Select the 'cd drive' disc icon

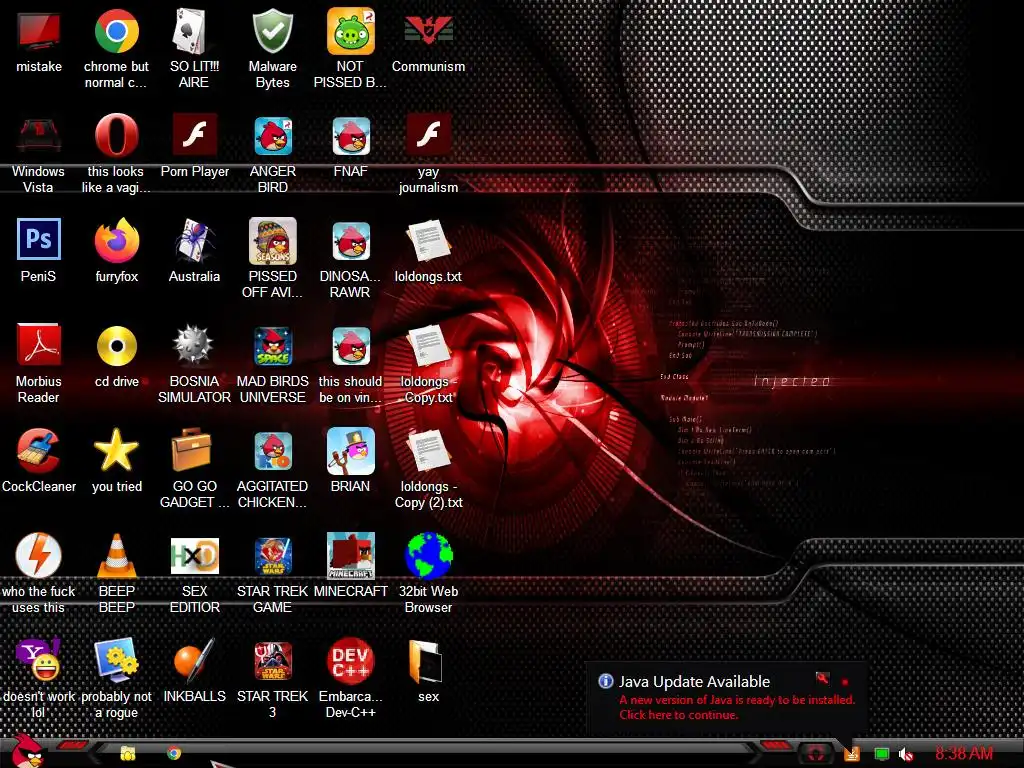[116, 346]
